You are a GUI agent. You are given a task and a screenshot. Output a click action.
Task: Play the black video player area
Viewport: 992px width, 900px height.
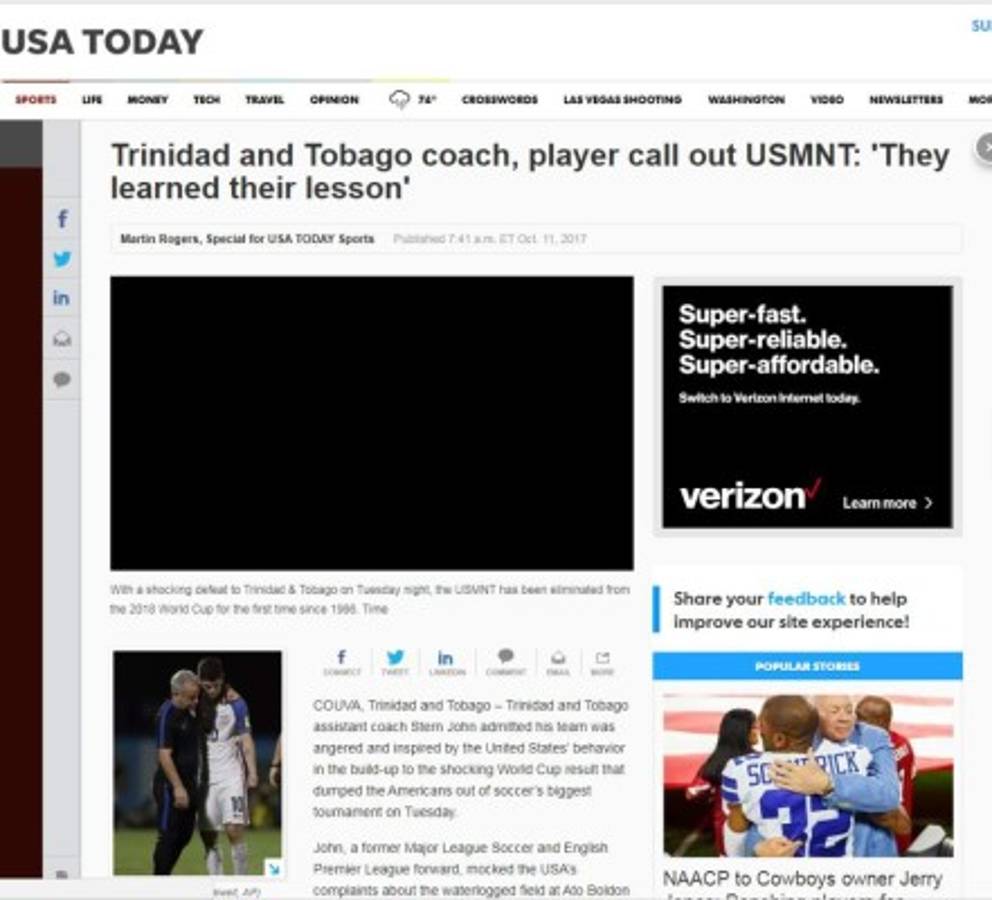[x=371, y=422]
